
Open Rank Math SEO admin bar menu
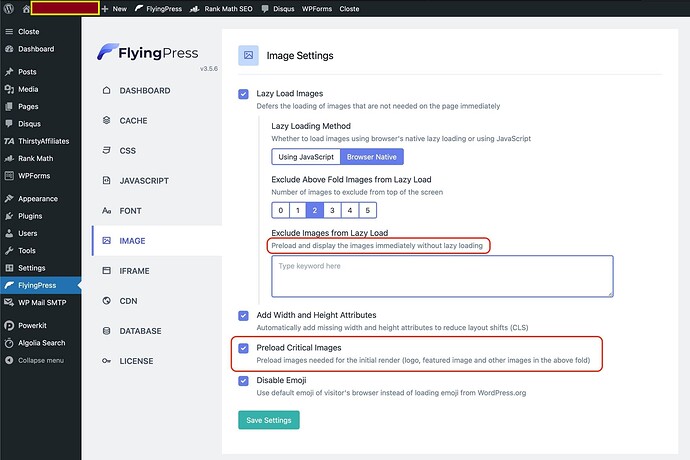point(222,9)
